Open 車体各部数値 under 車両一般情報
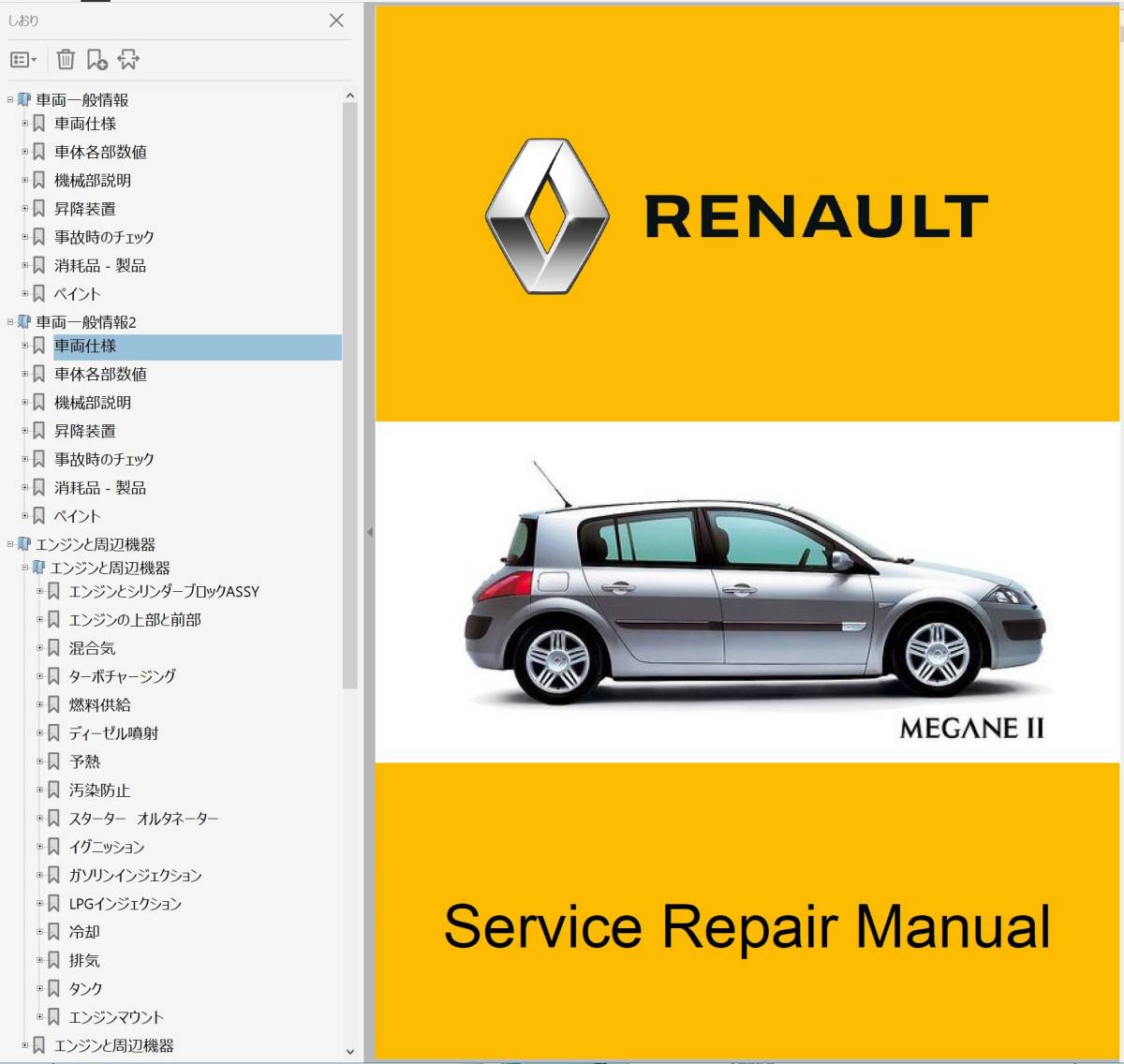This screenshot has height=1064, width=1124. pyautogui.click(x=100, y=152)
